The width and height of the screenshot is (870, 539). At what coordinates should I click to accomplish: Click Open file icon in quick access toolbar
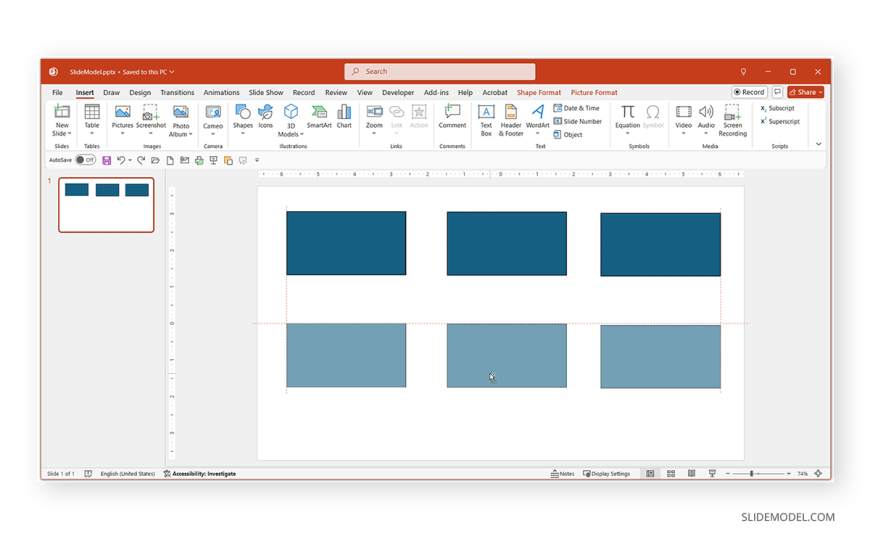coord(155,160)
